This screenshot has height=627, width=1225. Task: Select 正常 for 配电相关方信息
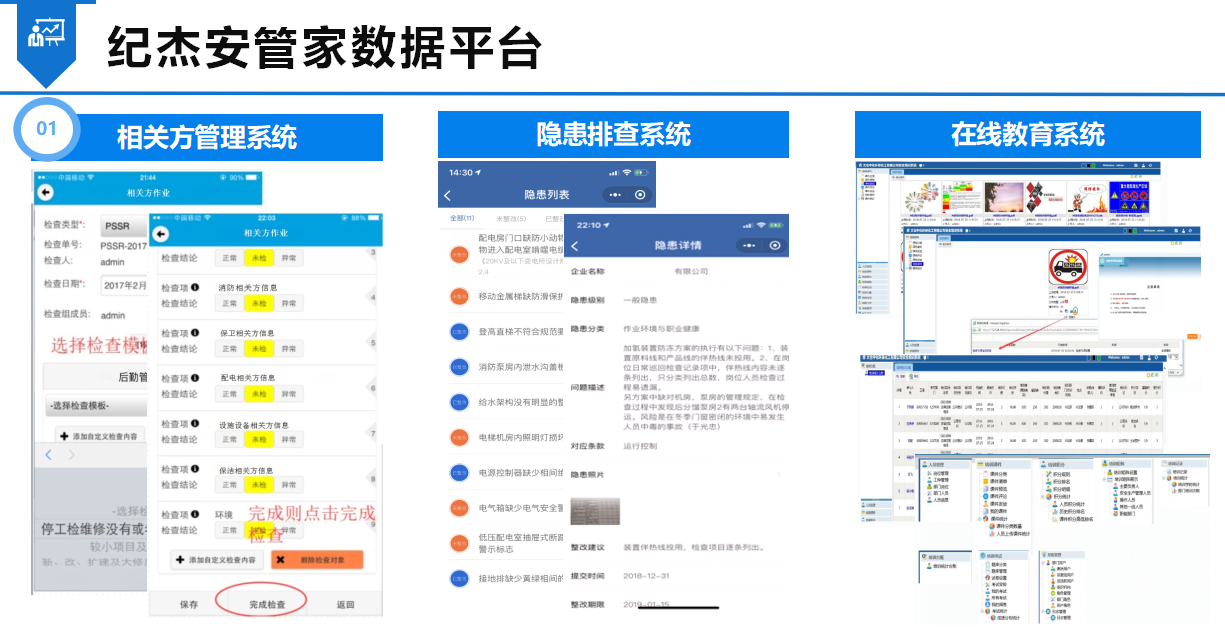(x=230, y=394)
